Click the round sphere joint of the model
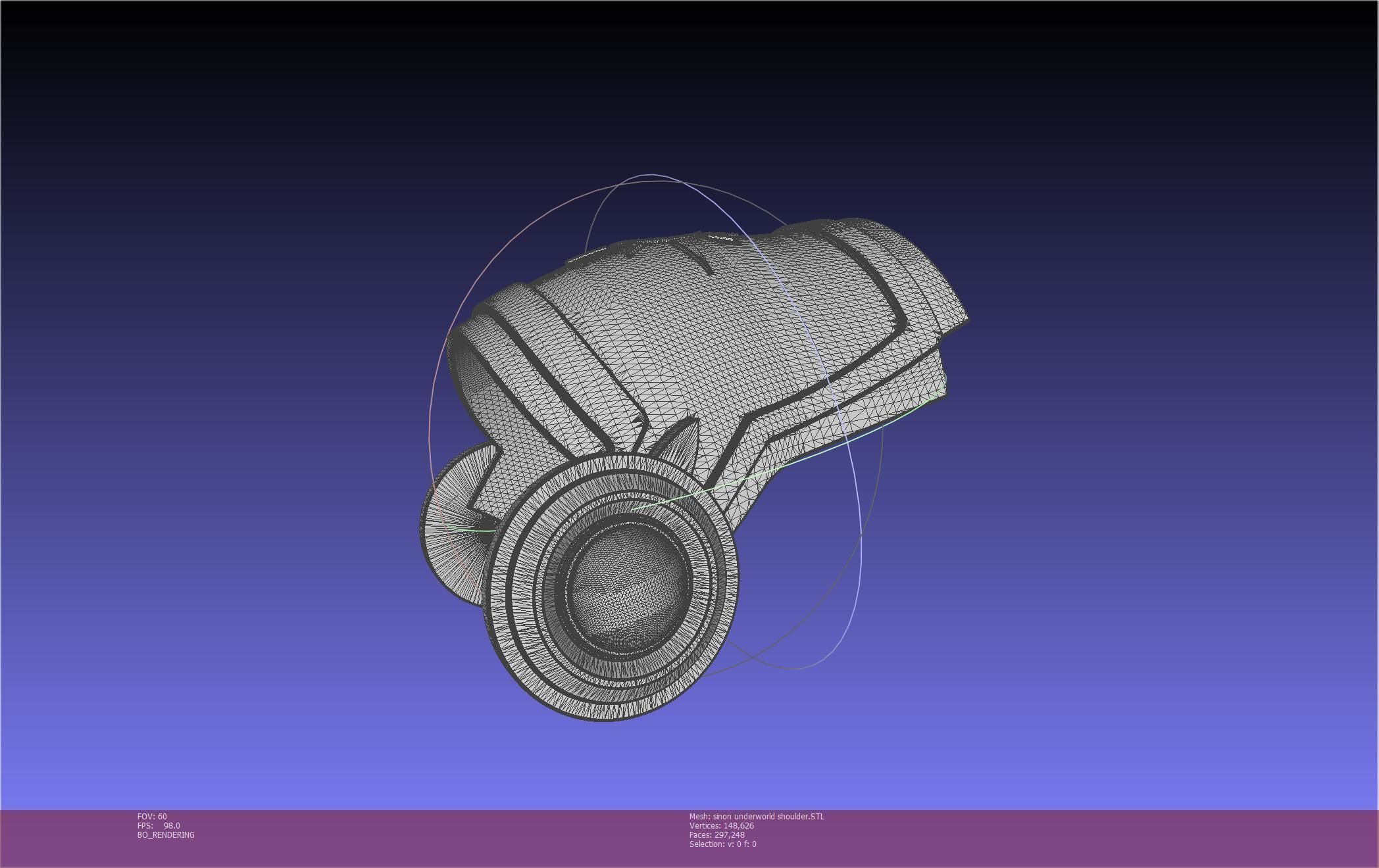The width and height of the screenshot is (1379, 868). point(630,589)
